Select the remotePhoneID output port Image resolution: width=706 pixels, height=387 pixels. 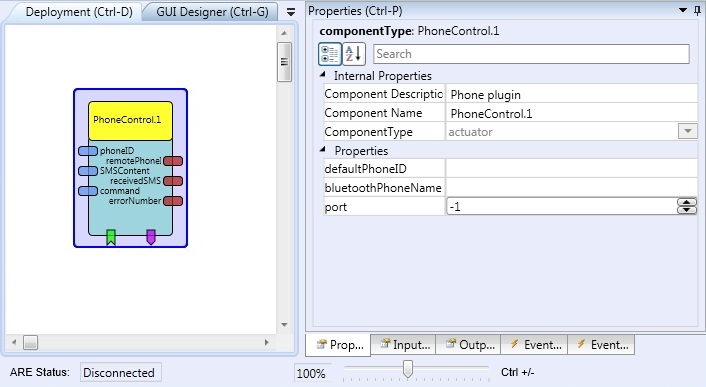pos(173,161)
